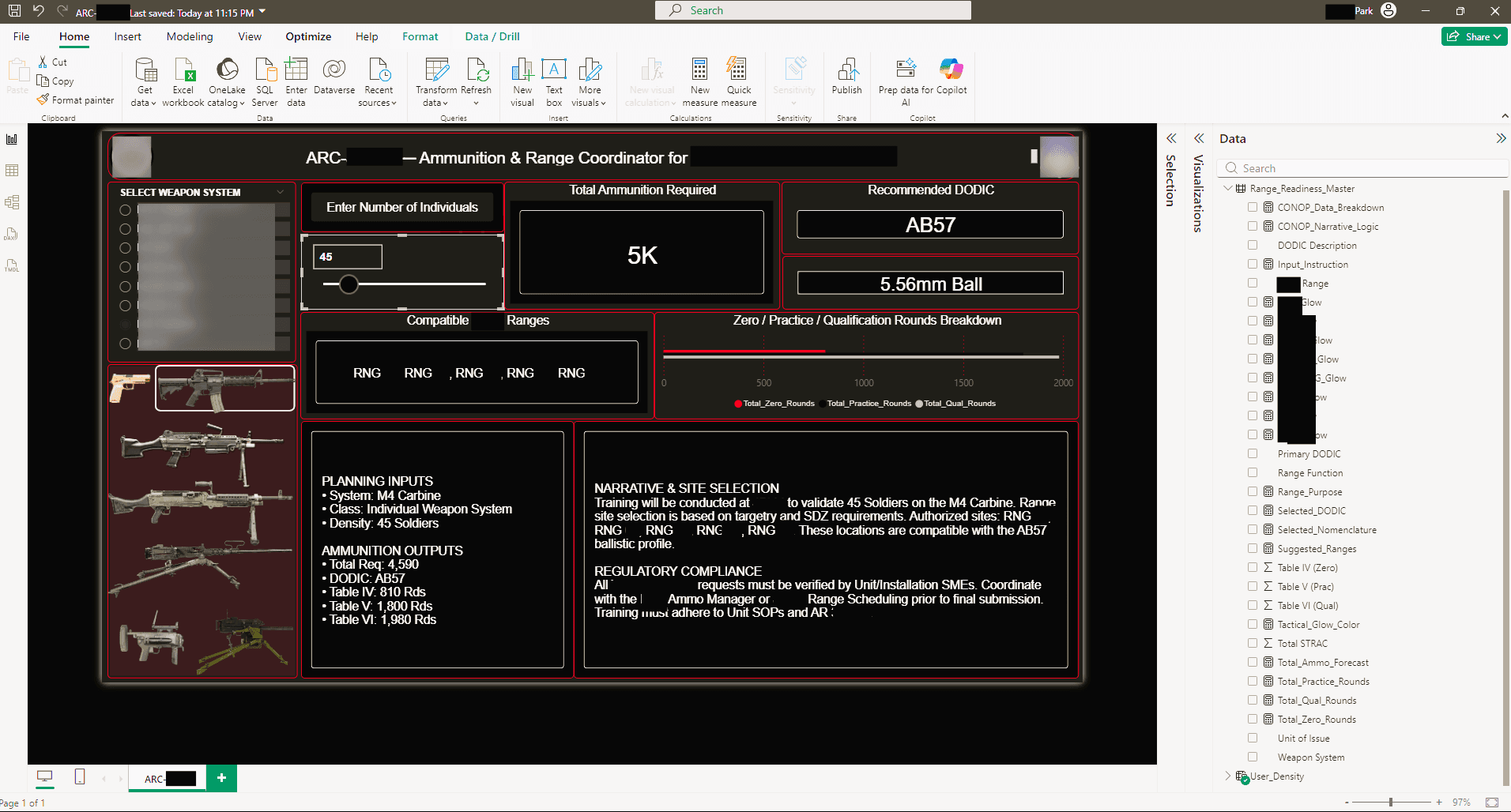The width and height of the screenshot is (1511, 812).
Task: Open the Select Weapon System dropdown chevron
Action: point(280,192)
